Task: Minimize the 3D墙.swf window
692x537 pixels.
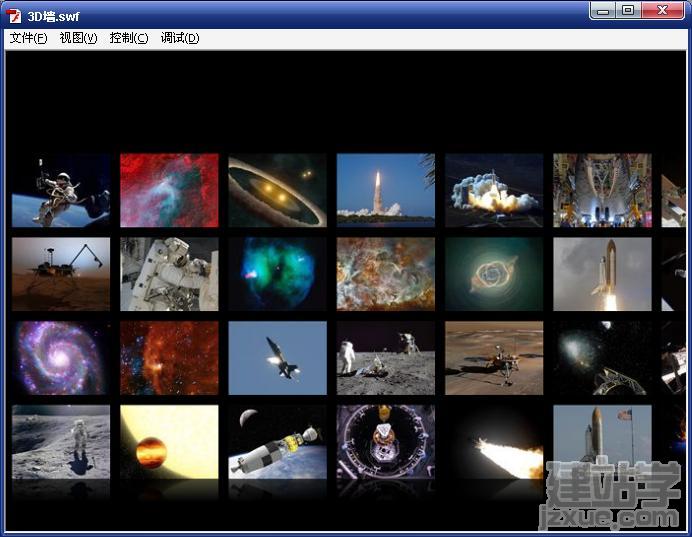Action: (603, 10)
